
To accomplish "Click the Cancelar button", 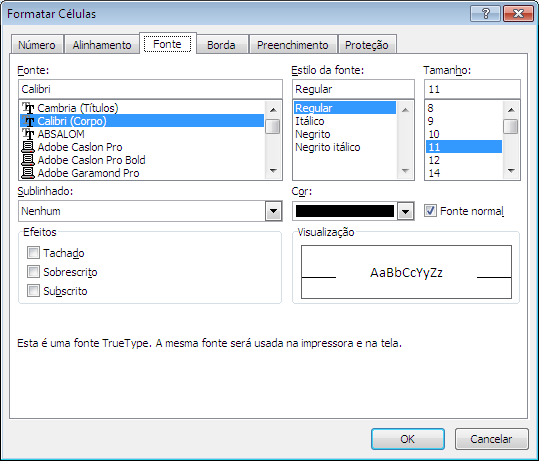I will (x=491, y=439).
